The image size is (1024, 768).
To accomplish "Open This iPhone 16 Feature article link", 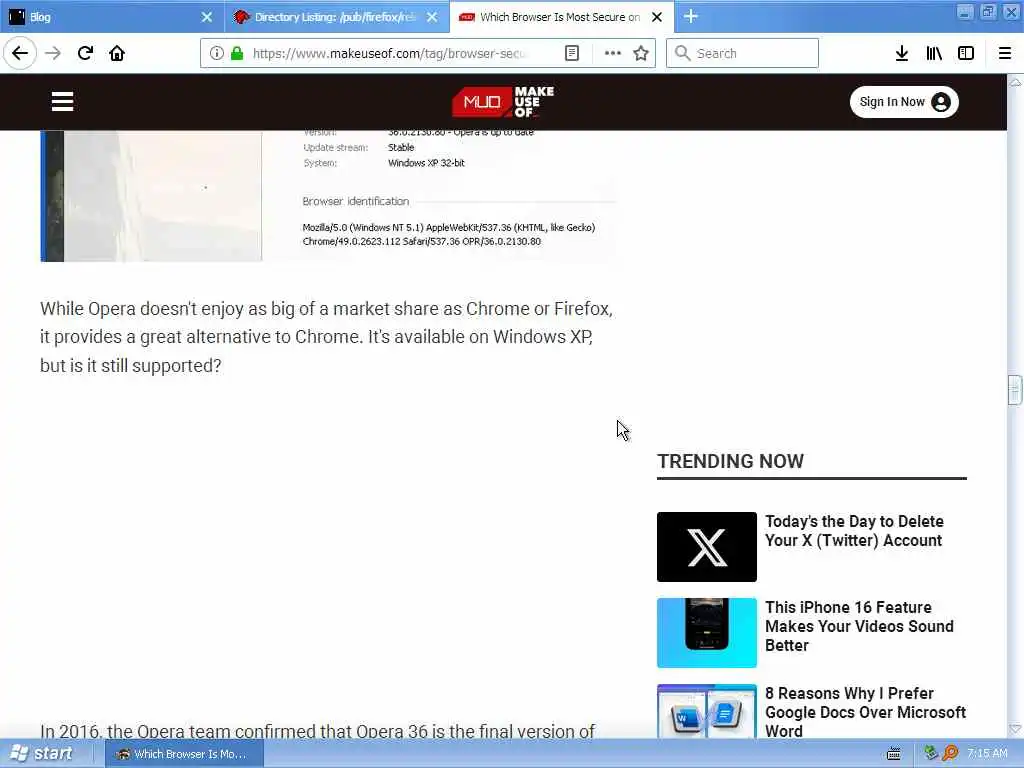I will [x=859, y=626].
